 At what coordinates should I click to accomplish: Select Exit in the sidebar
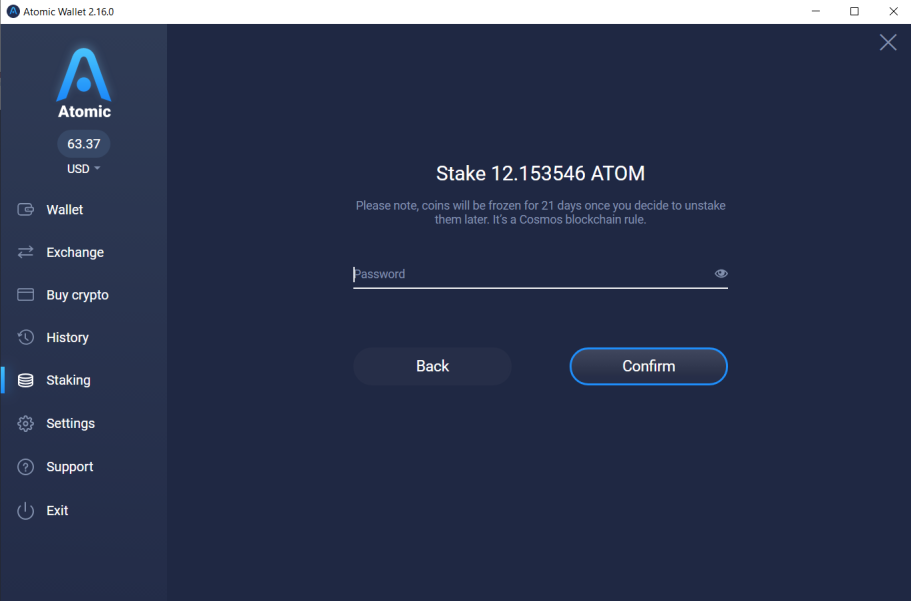tap(57, 510)
